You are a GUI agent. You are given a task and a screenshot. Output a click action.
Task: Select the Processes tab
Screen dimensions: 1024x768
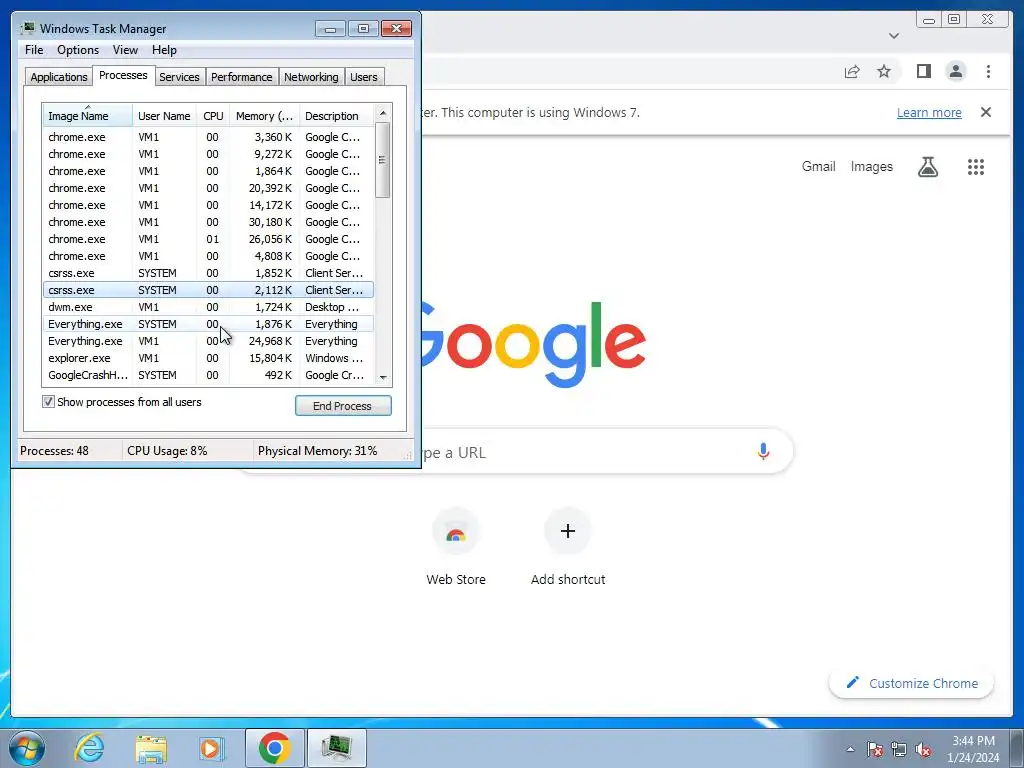pos(123,75)
